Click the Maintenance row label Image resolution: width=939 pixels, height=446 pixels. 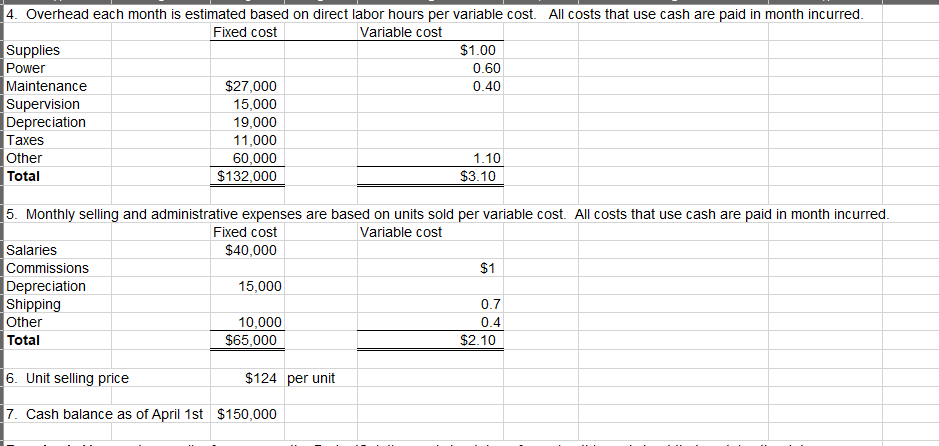(47, 86)
